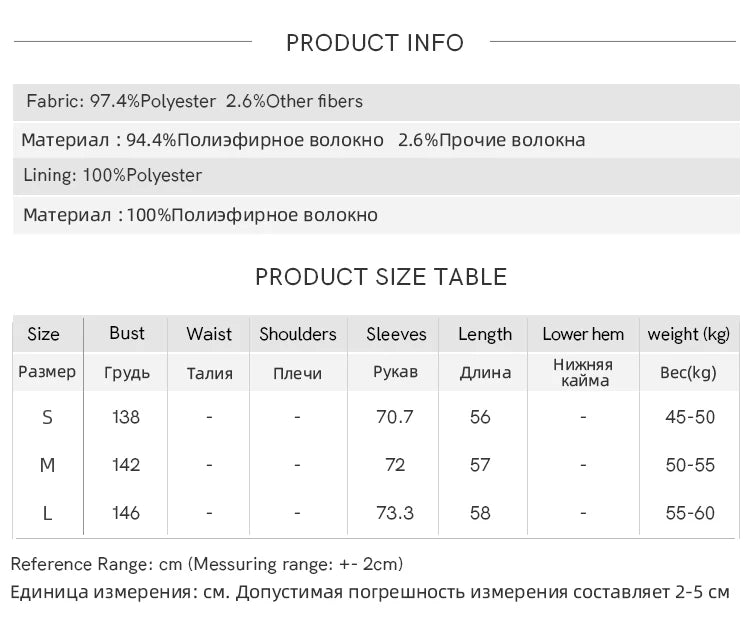Viewport: 750px width, 629px height.
Task: Click the L size row label
Action: click(47, 513)
